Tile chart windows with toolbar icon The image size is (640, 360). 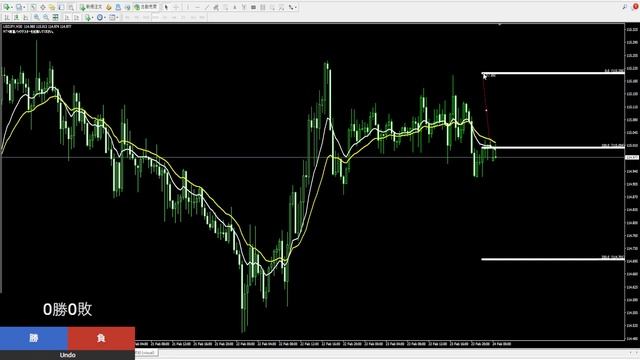click(x=56, y=17)
